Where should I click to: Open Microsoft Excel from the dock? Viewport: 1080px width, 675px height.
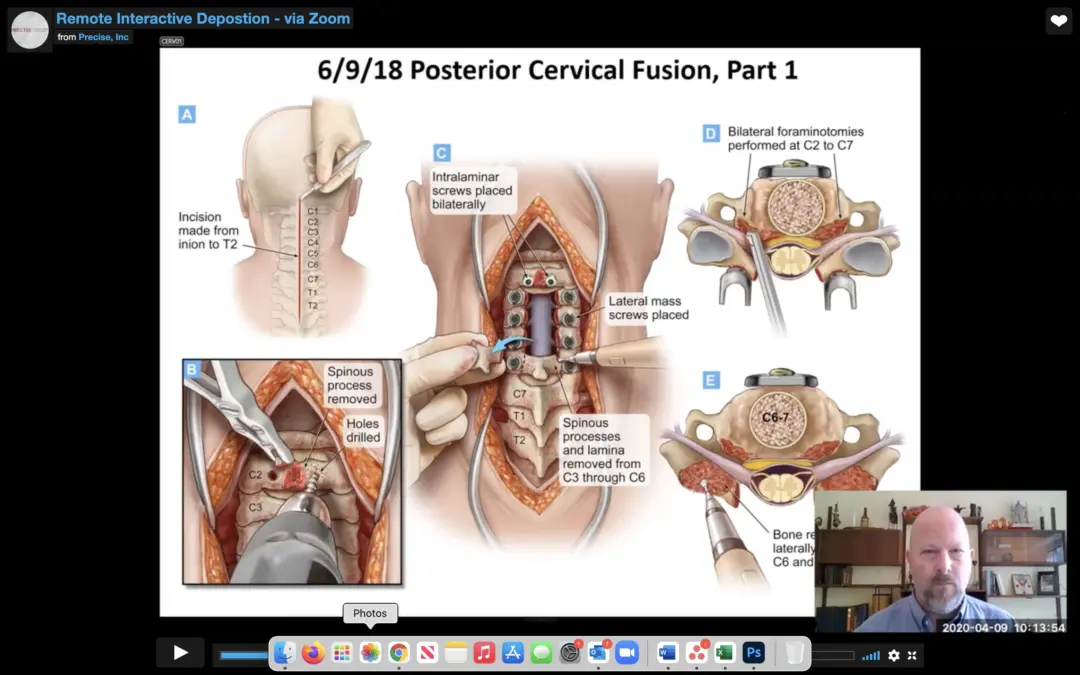[x=725, y=652]
